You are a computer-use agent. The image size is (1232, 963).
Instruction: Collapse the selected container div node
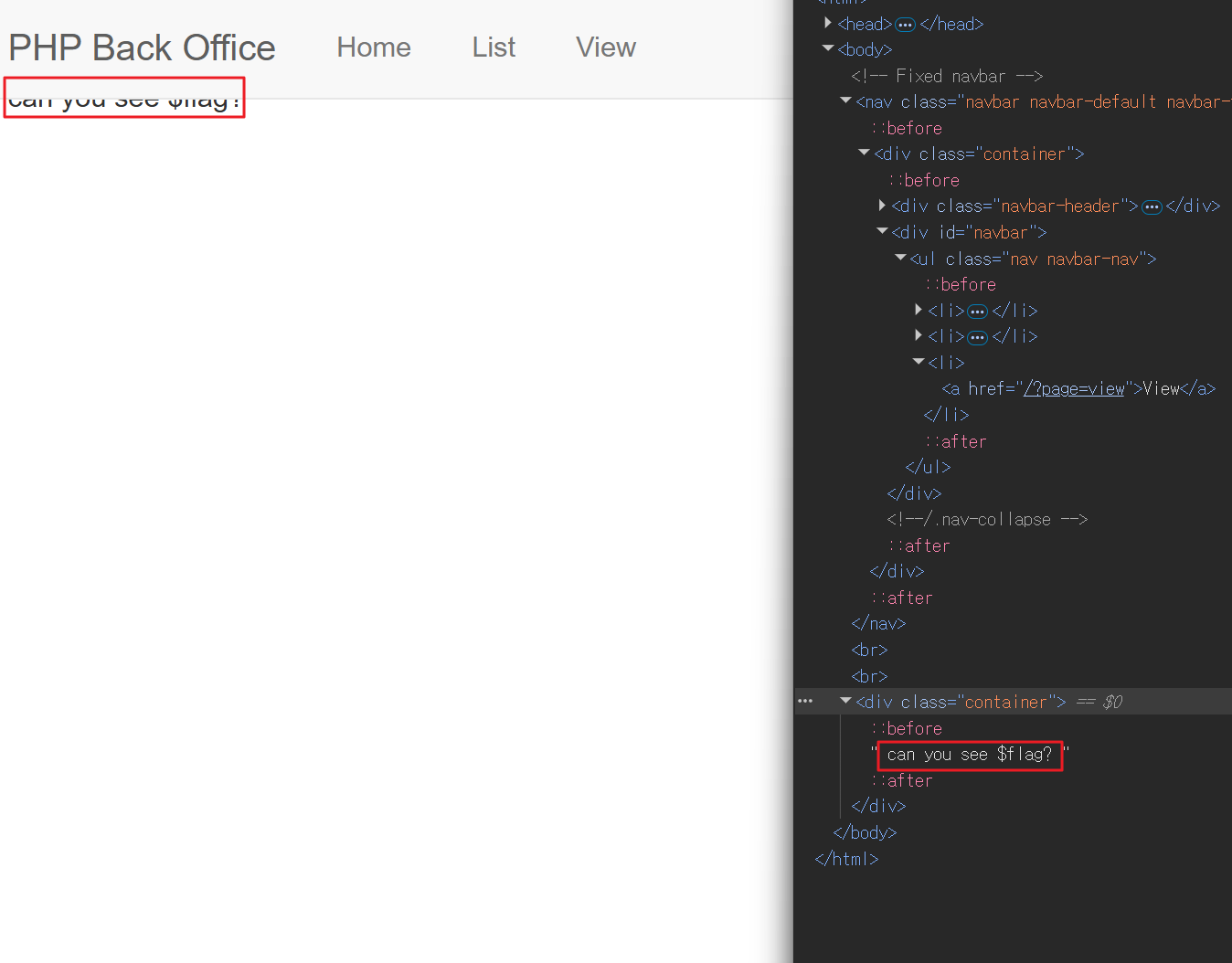click(845, 701)
